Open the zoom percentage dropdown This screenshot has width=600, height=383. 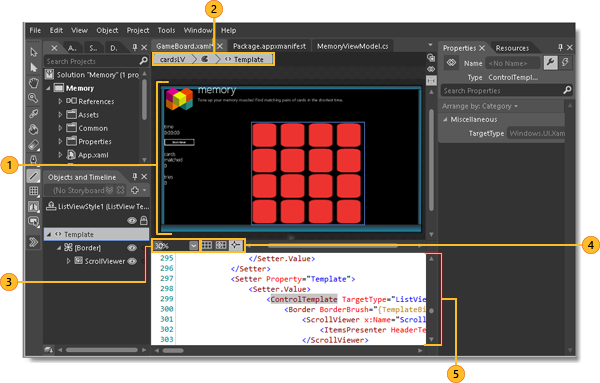(x=194, y=246)
